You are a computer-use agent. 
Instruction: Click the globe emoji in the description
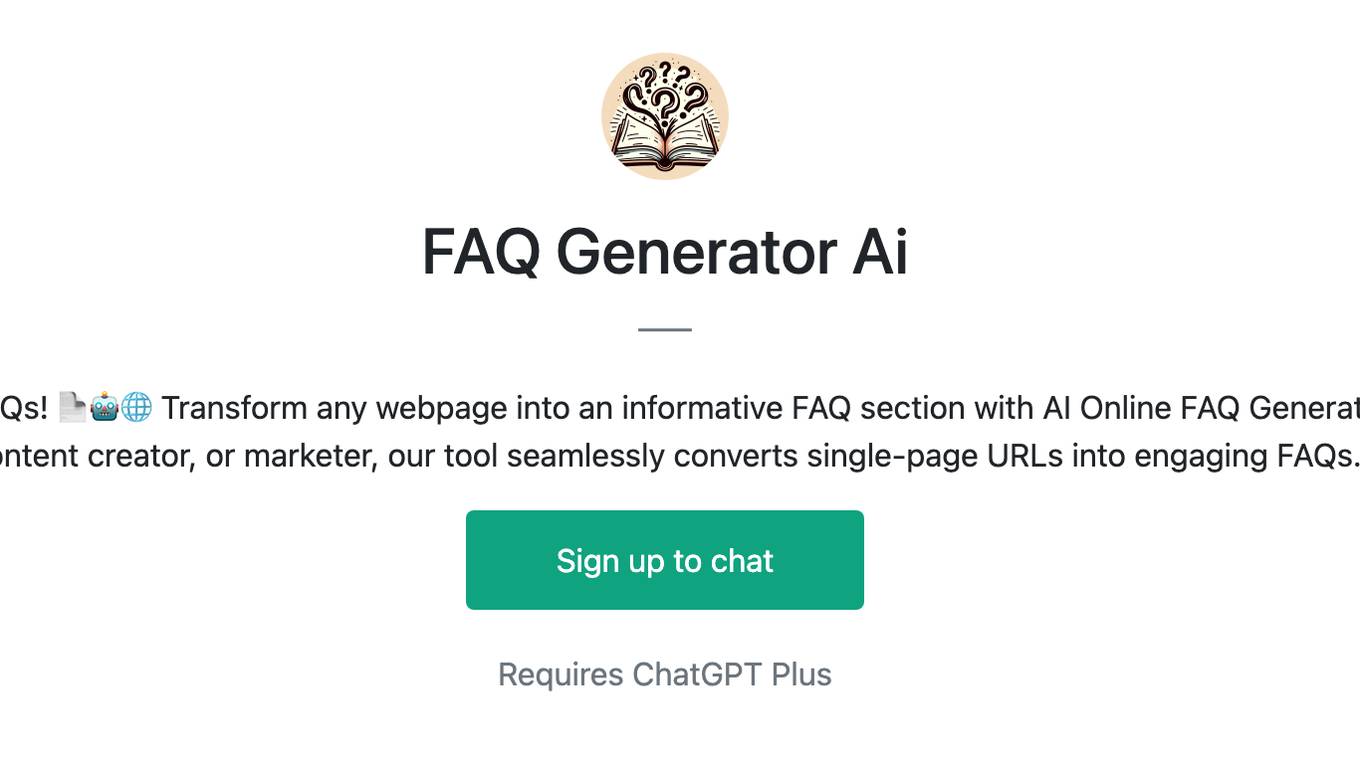[136, 407]
